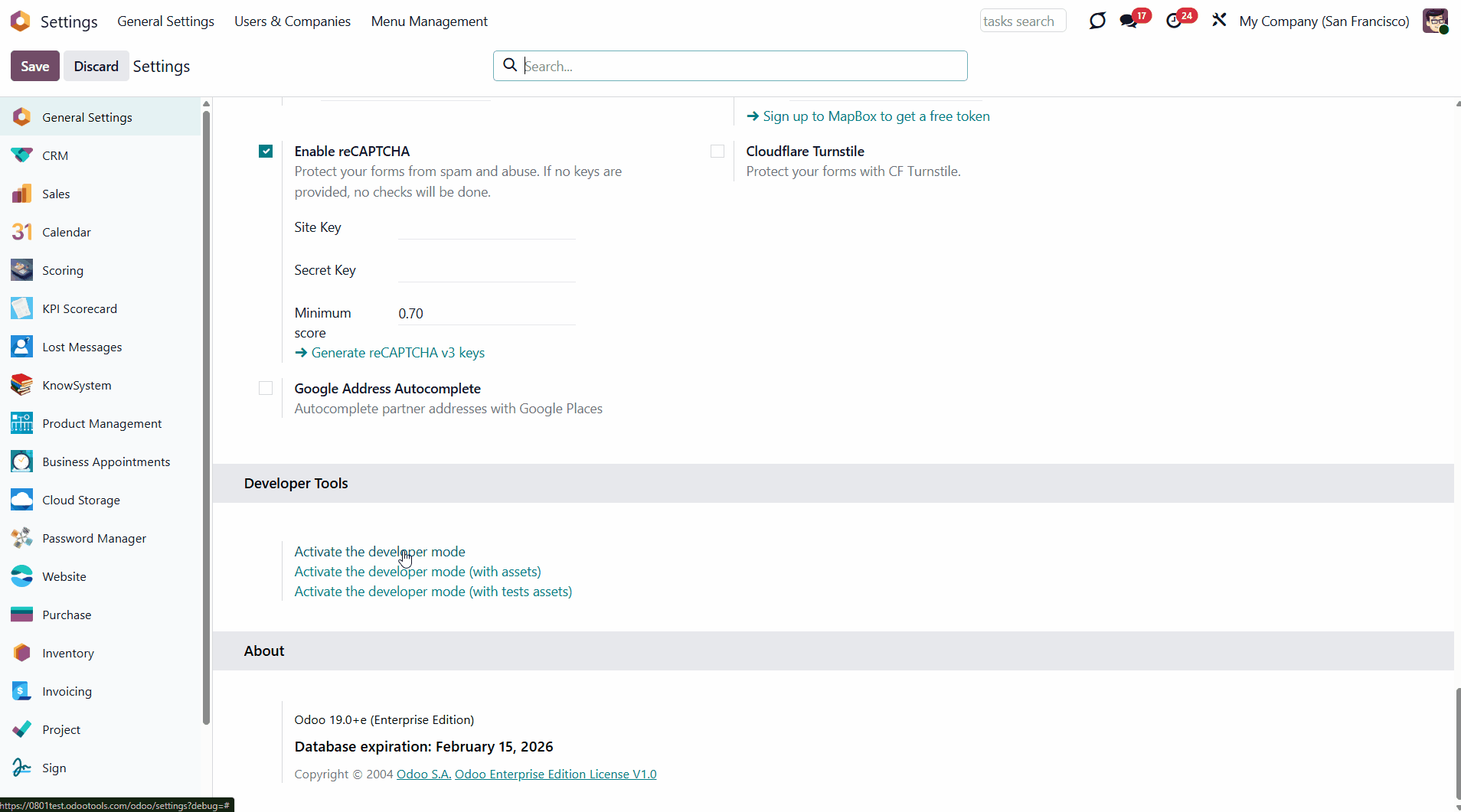The width and height of the screenshot is (1461, 812).
Task: Click the Minimum score input field
Action: pyautogui.click(x=486, y=314)
